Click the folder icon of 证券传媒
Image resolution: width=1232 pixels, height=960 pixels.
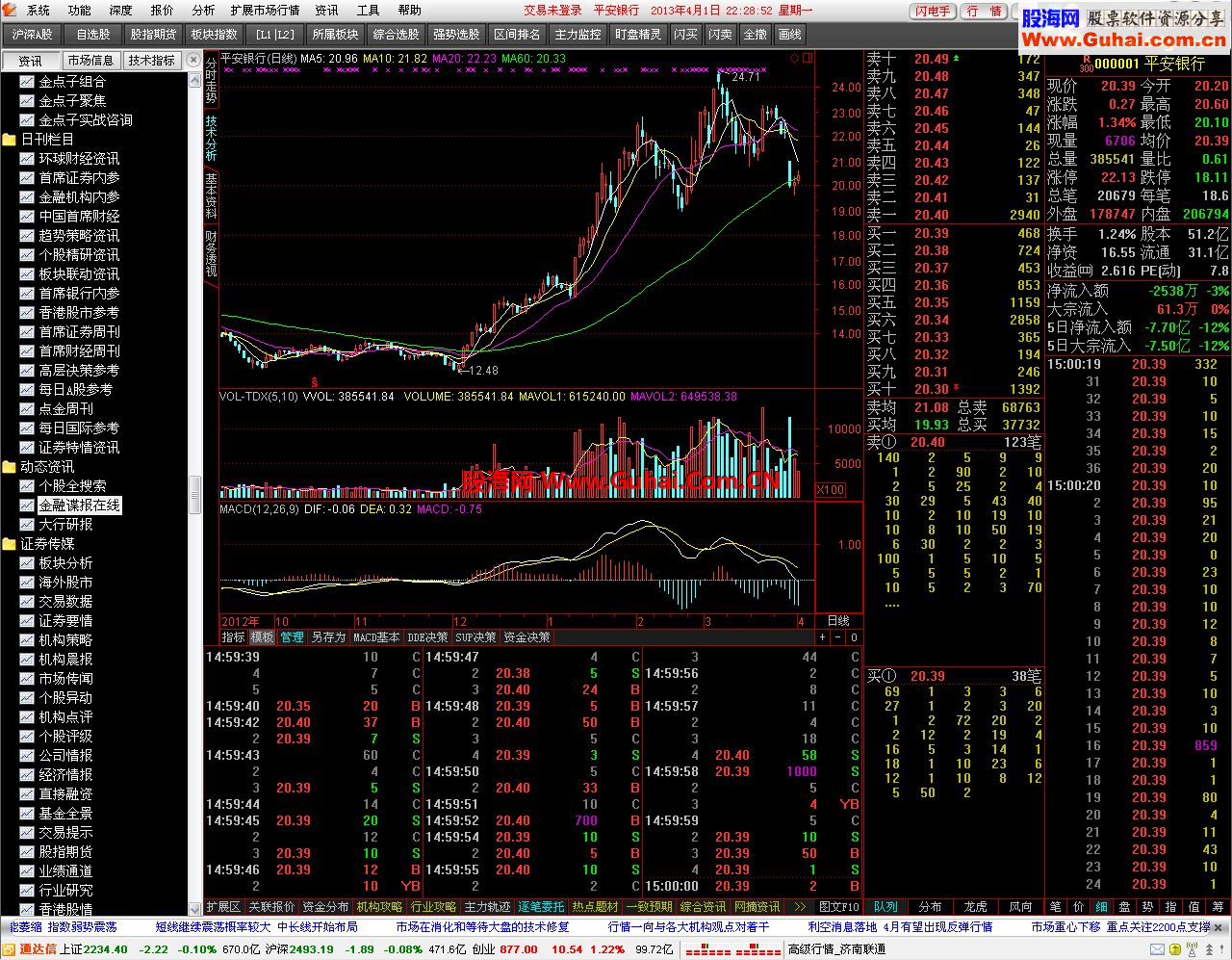pos(10,544)
